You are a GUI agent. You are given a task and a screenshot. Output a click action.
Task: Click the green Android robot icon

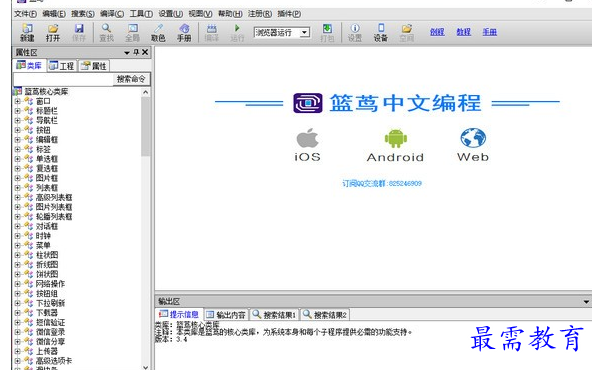pos(396,139)
